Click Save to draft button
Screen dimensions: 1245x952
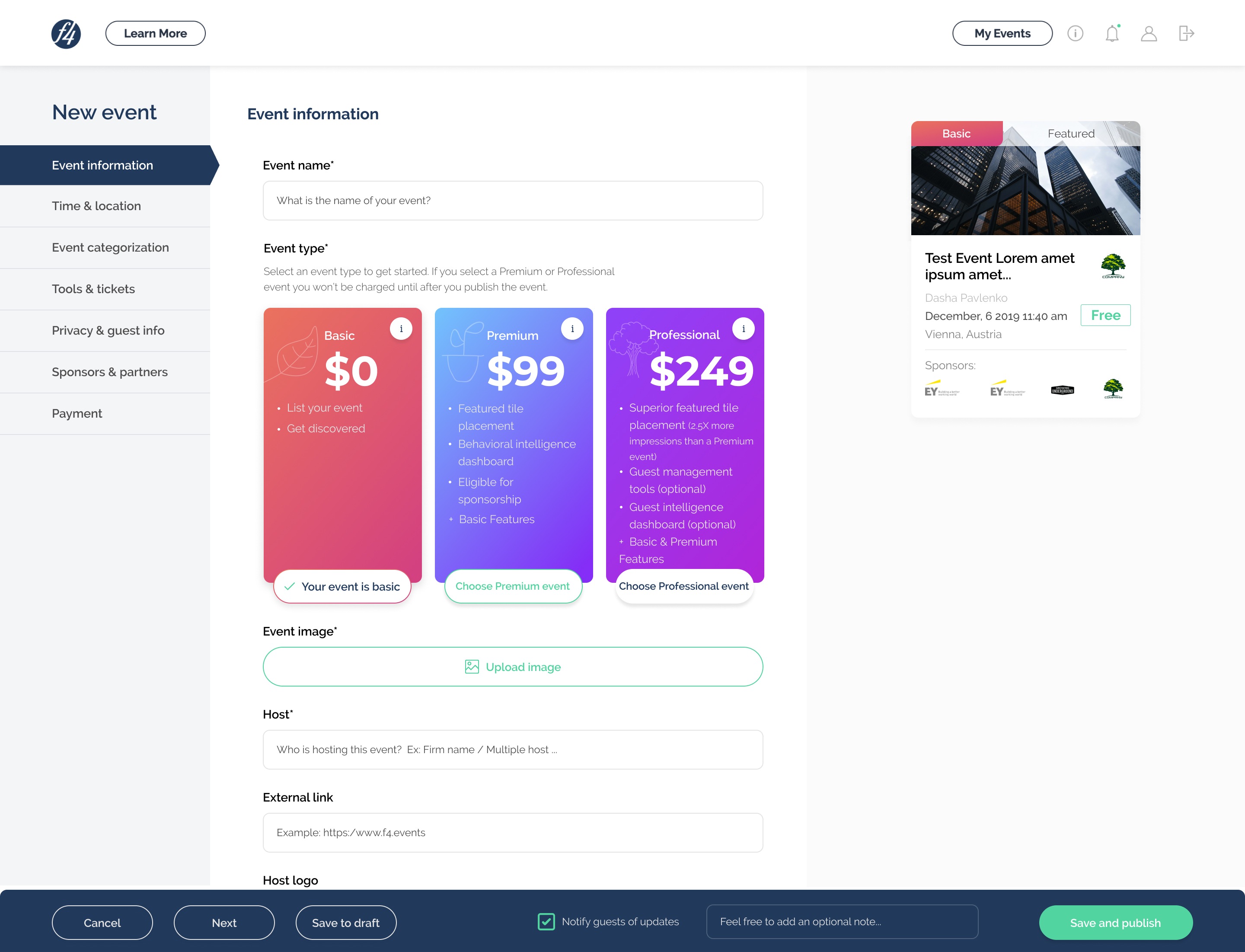click(346, 923)
